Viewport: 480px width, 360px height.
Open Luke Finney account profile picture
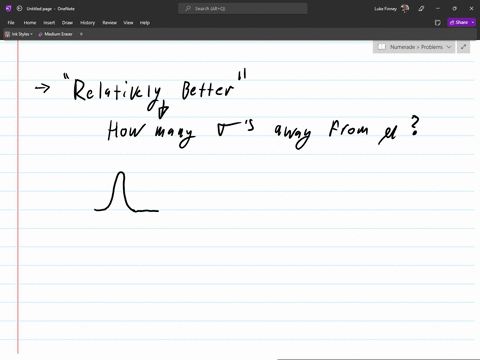click(405, 9)
